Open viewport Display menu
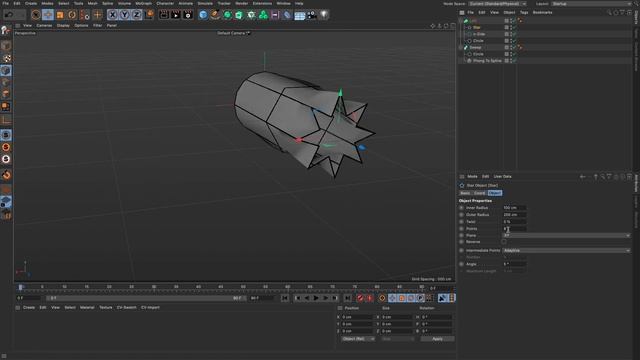Screen dimensions: 640x360 pos(63,25)
